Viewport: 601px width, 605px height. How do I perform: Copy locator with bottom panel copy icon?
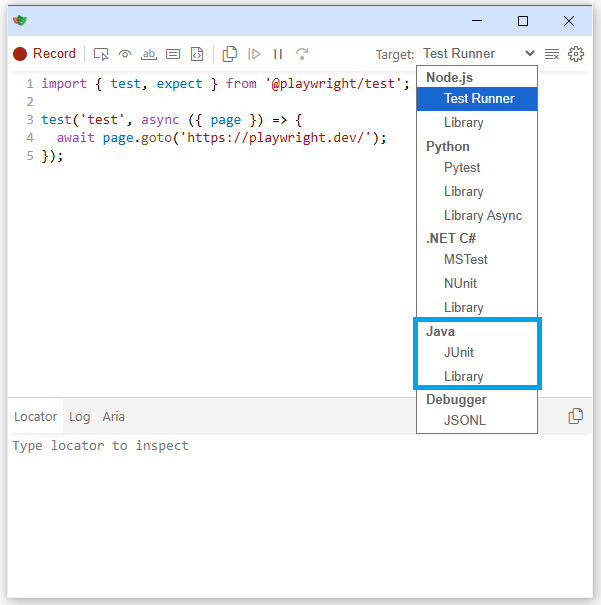(x=576, y=416)
